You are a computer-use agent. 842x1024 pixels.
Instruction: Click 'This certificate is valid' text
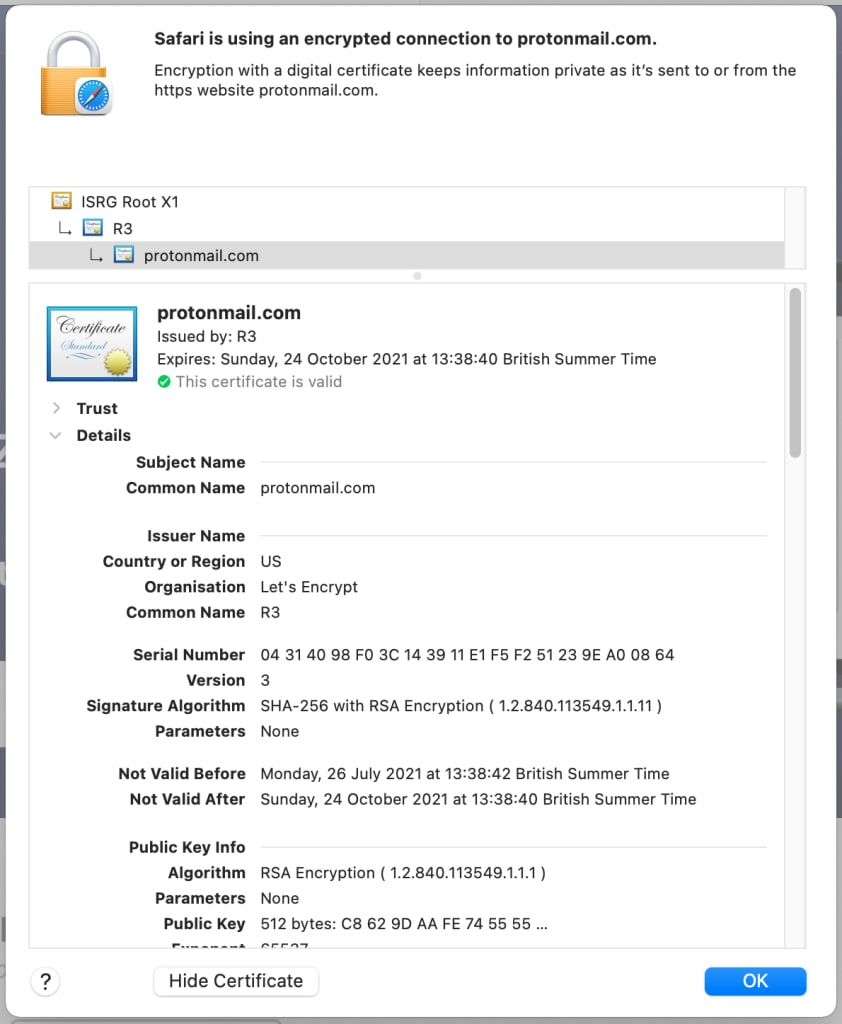(x=259, y=381)
